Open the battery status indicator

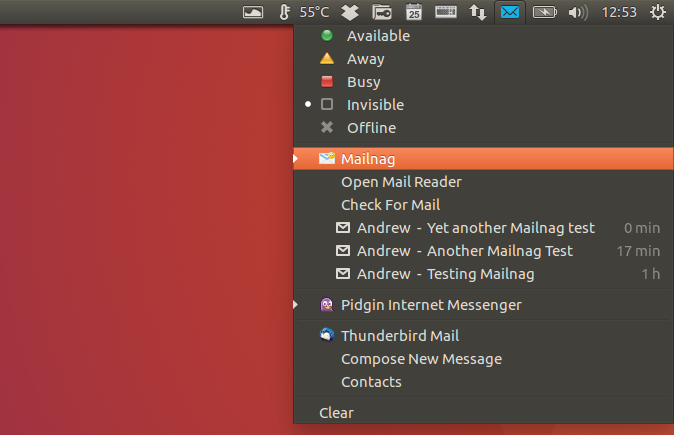(544, 12)
